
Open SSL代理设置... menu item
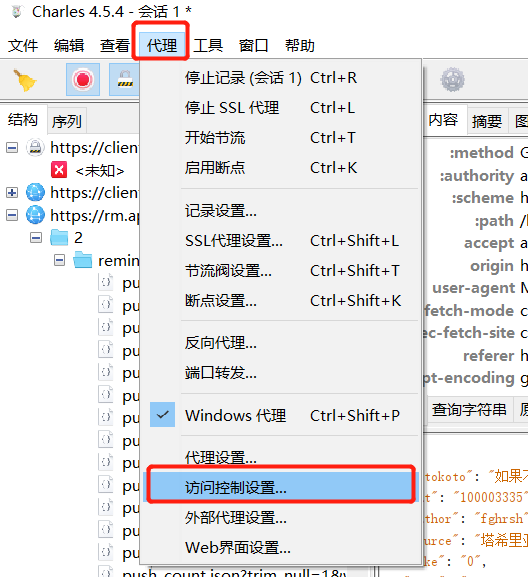pyautogui.click(x=280, y=241)
